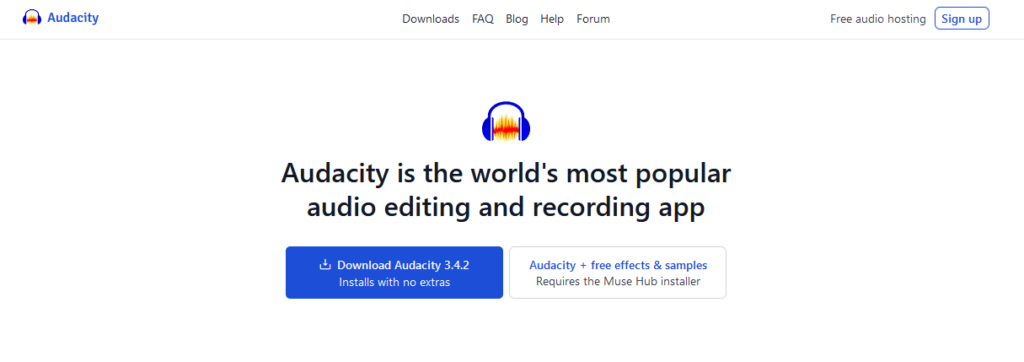Screen dimensions: 1024x362
Task: Click the Audacity headphones logo in header
Action: click(x=32, y=18)
